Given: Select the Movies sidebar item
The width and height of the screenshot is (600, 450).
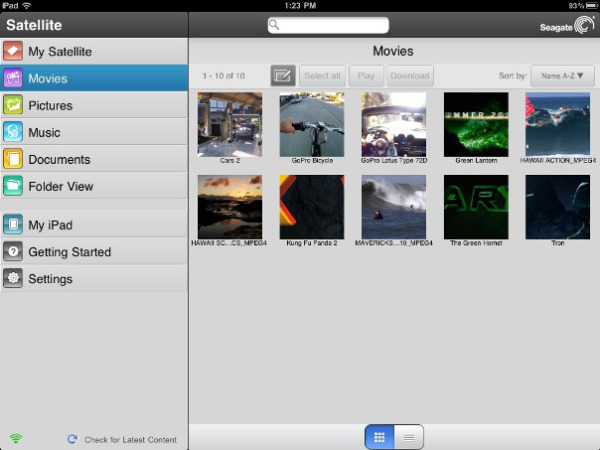Looking at the screenshot, I should [x=94, y=78].
